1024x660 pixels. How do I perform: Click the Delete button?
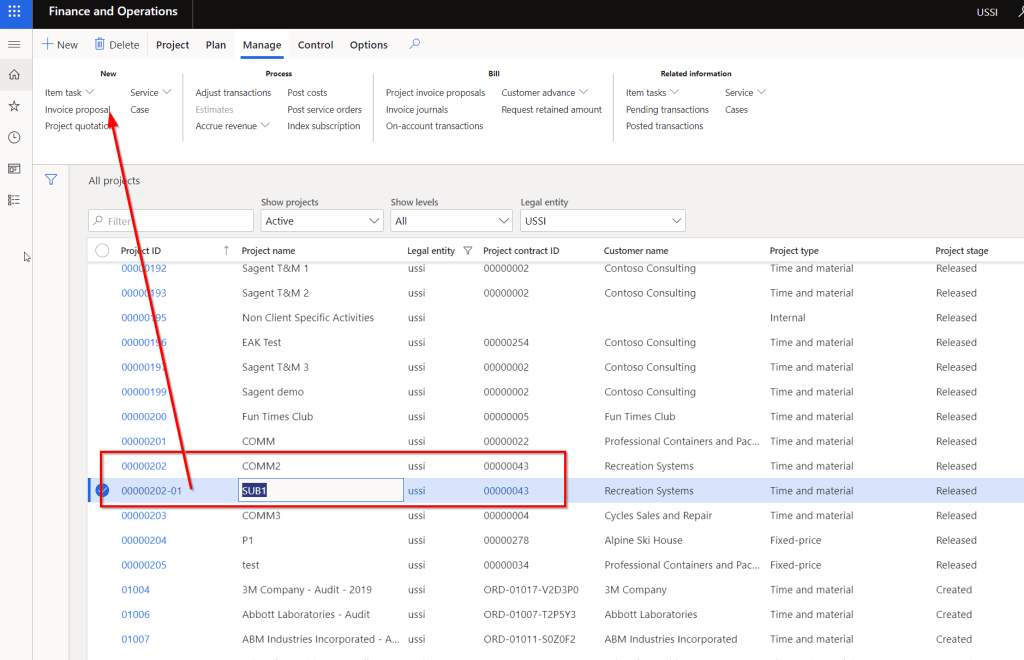point(117,45)
